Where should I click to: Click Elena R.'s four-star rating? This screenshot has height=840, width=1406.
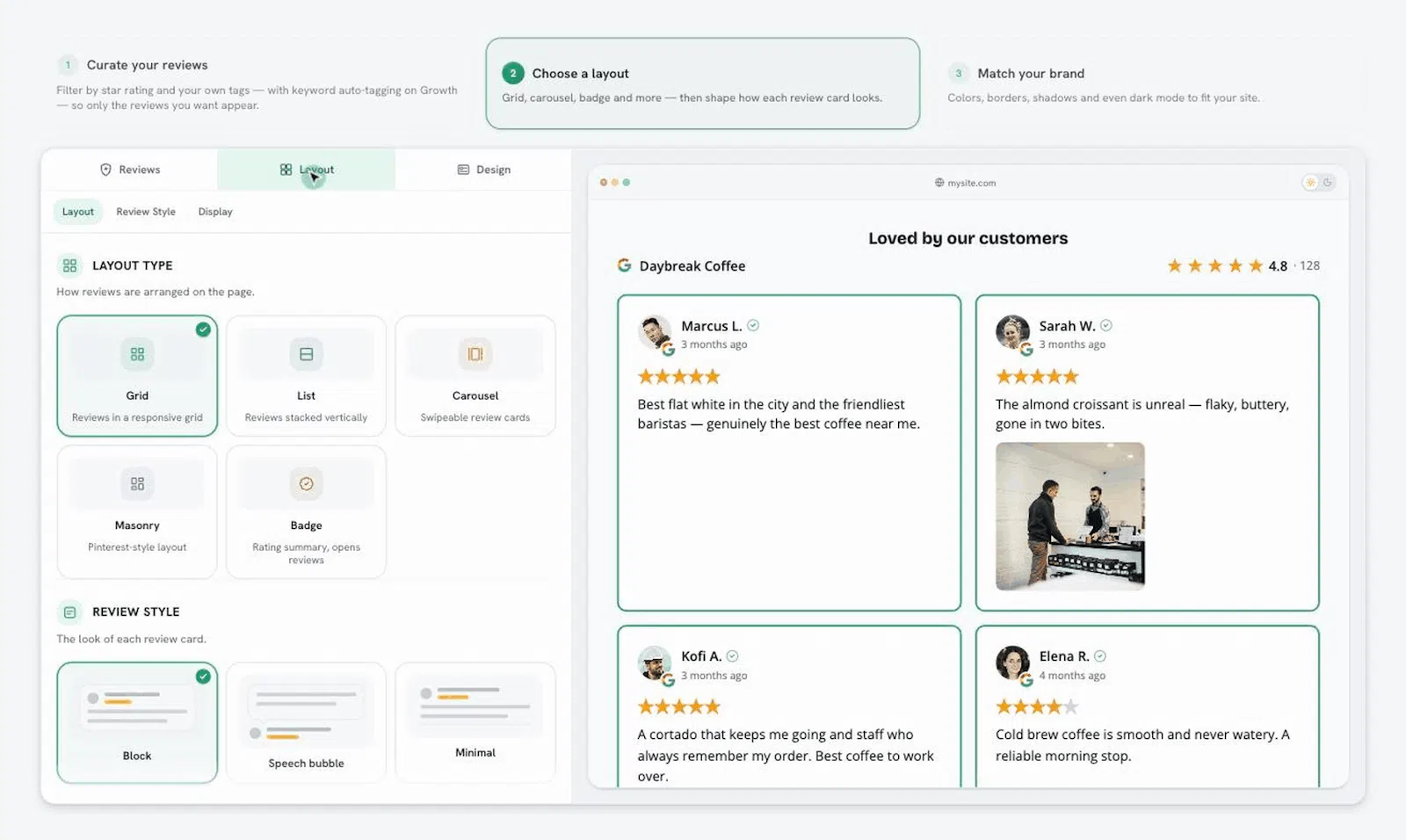tap(1037, 706)
